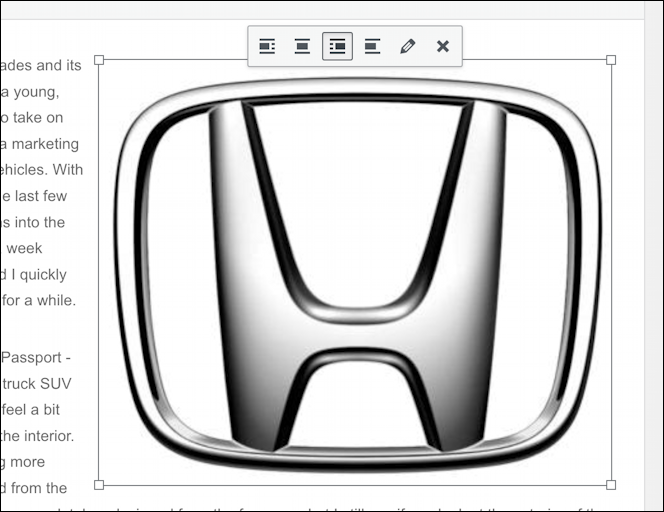The height and width of the screenshot is (512, 664).
Task: Click the text line "a young,"
Action: tap(30, 92)
